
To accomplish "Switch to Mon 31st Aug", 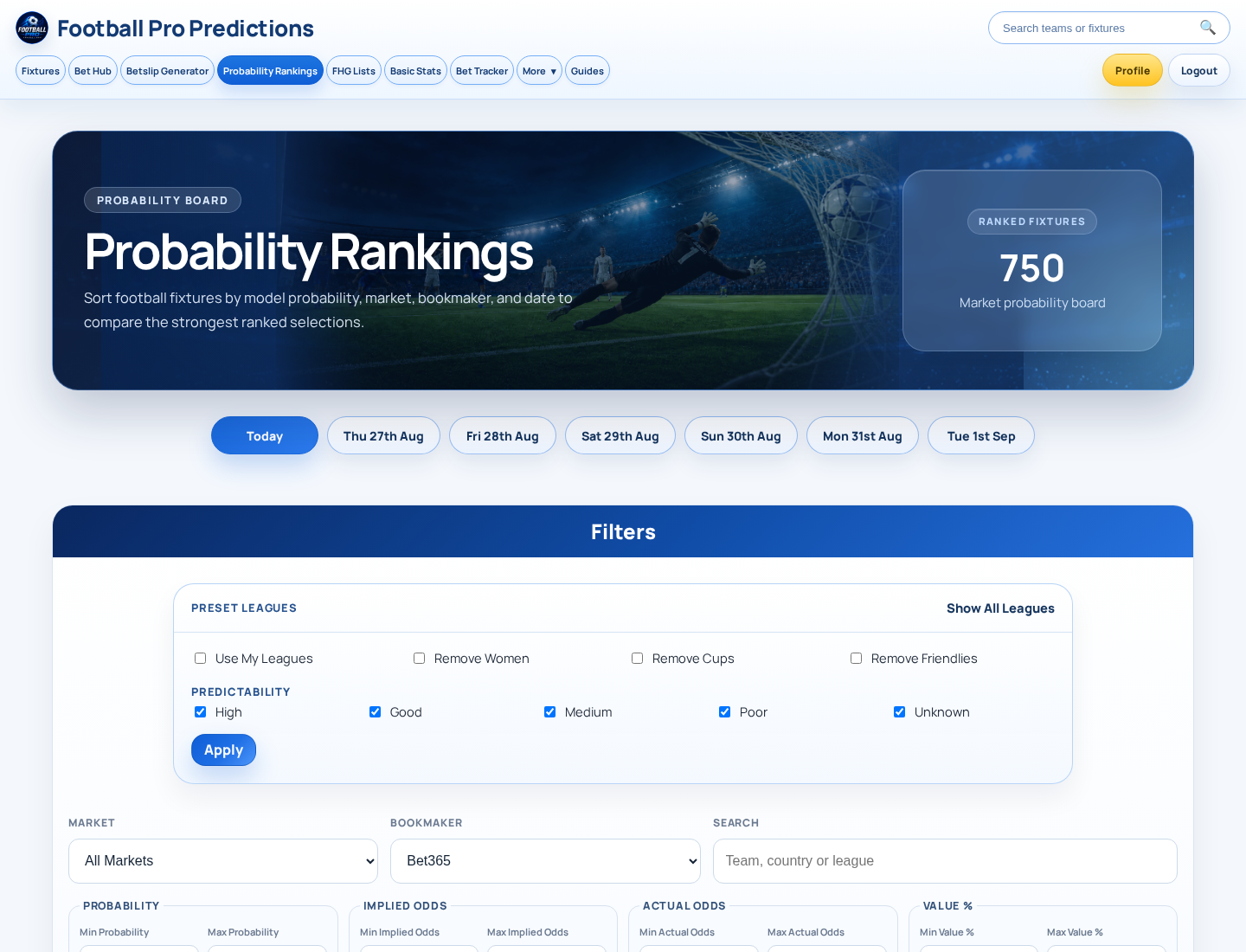I will point(863,435).
